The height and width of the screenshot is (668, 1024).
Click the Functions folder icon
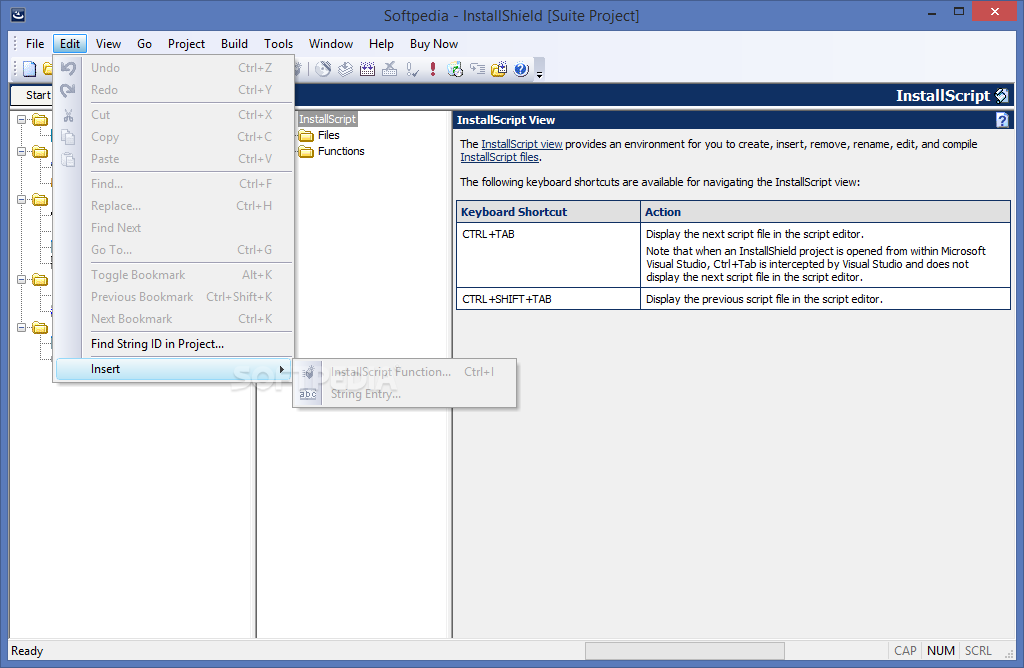[x=306, y=151]
